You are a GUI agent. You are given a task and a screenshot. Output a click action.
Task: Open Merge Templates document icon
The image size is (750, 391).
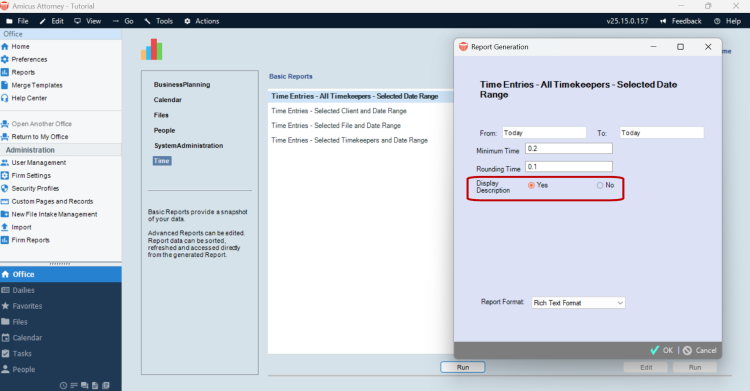click(x=5, y=85)
